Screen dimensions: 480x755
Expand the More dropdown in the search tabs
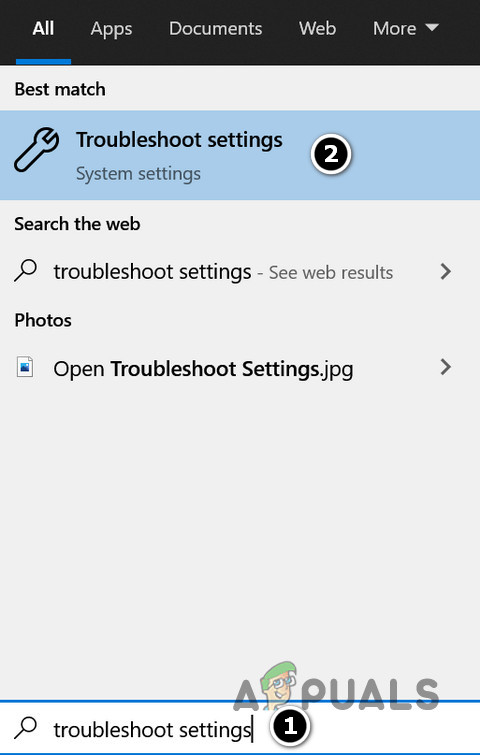click(x=405, y=29)
